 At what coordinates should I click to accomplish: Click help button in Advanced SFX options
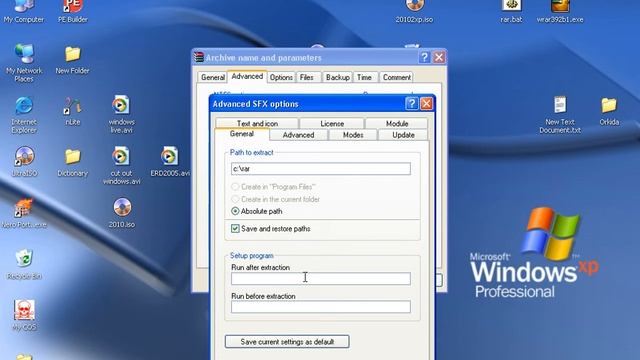click(411, 104)
